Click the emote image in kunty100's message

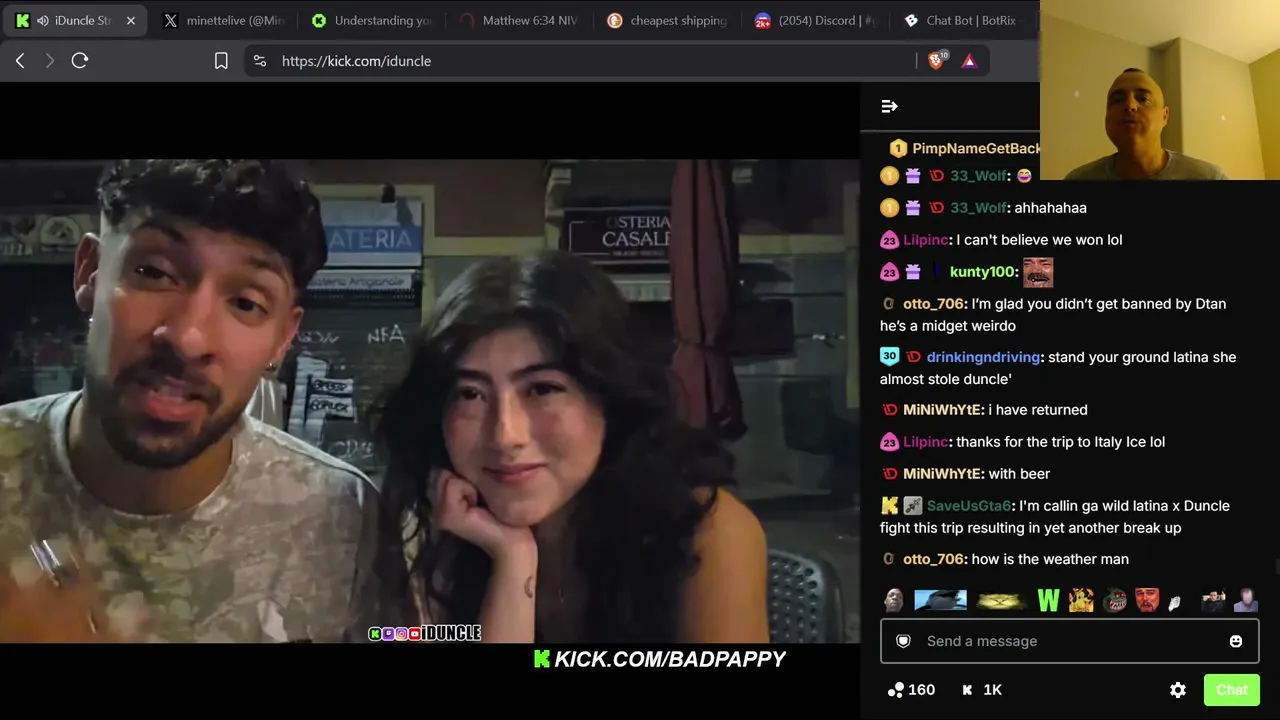(1038, 272)
